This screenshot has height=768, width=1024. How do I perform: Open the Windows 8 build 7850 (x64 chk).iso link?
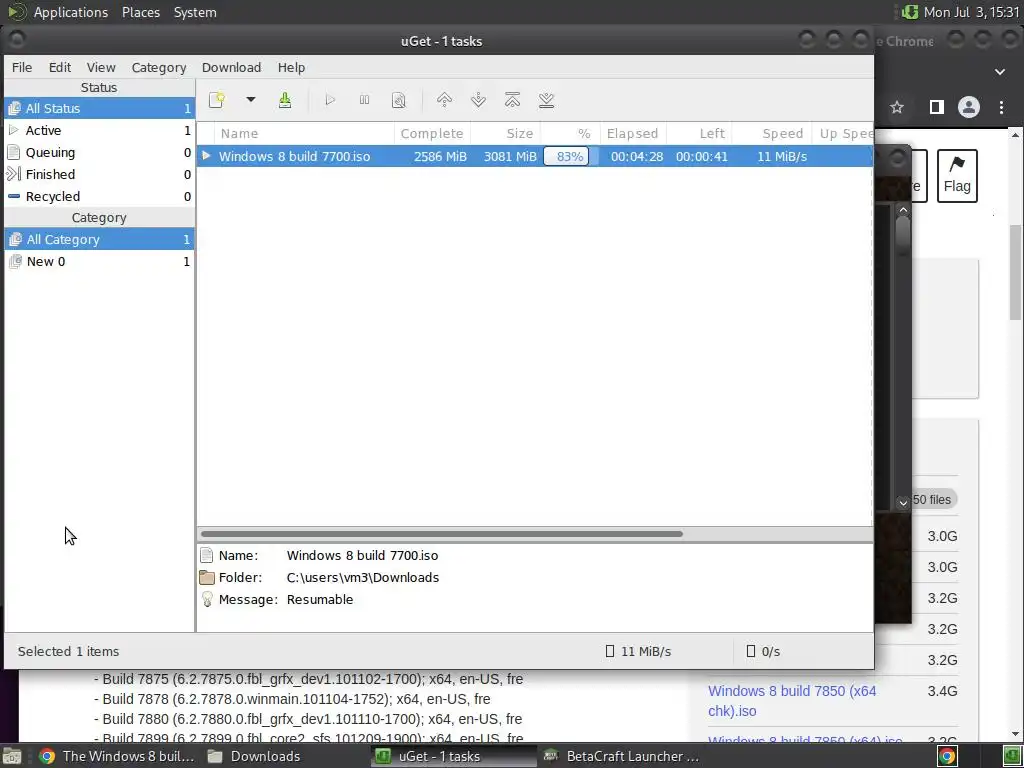792,701
